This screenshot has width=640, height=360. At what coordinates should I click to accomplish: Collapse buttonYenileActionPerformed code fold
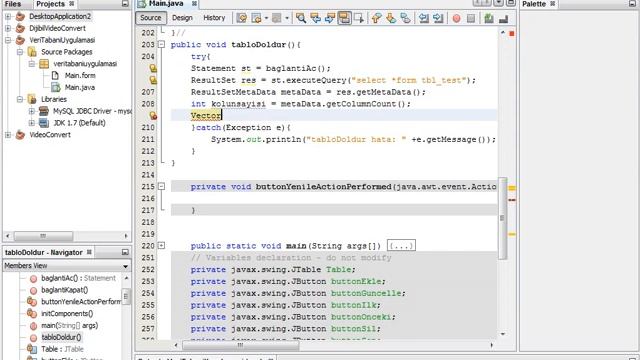(162, 187)
